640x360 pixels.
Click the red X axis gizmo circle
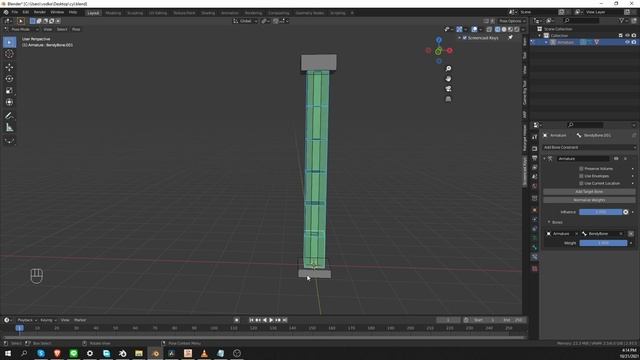pyautogui.click(x=449, y=51)
